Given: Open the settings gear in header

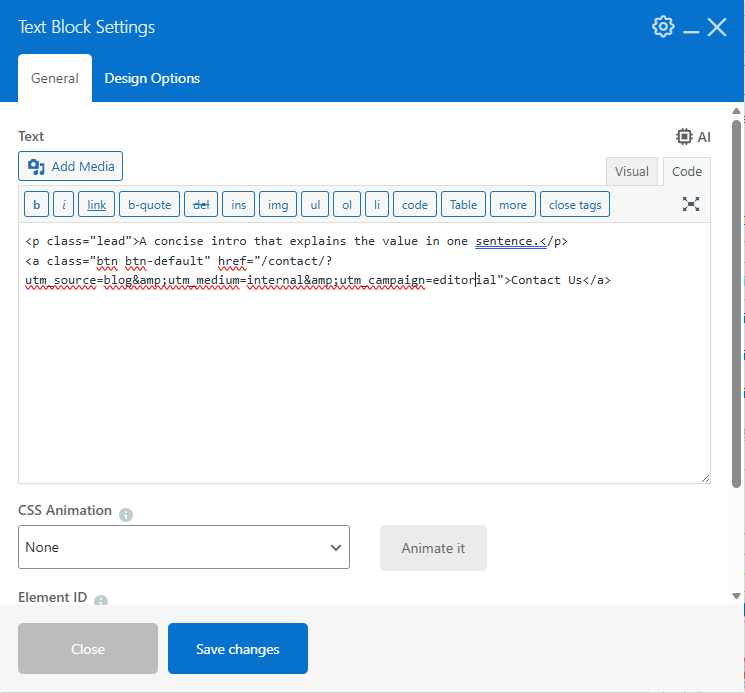Looking at the screenshot, I should click(x=663, y=27).
